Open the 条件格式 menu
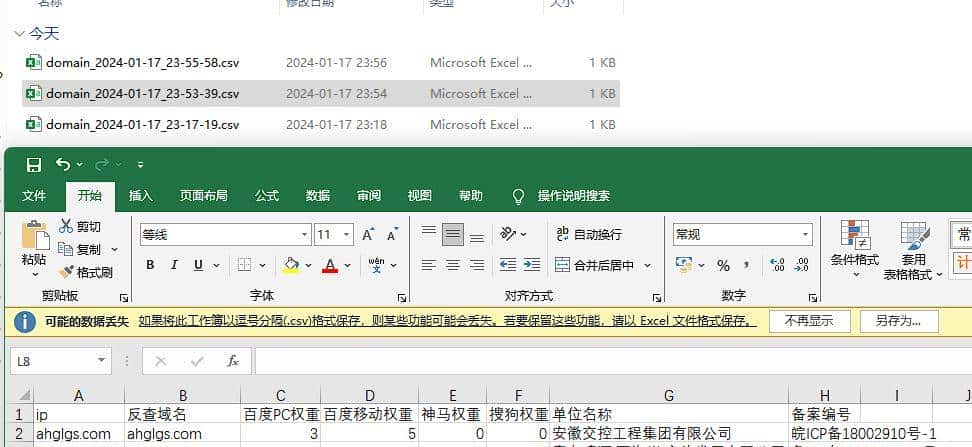 coord(855,249)
